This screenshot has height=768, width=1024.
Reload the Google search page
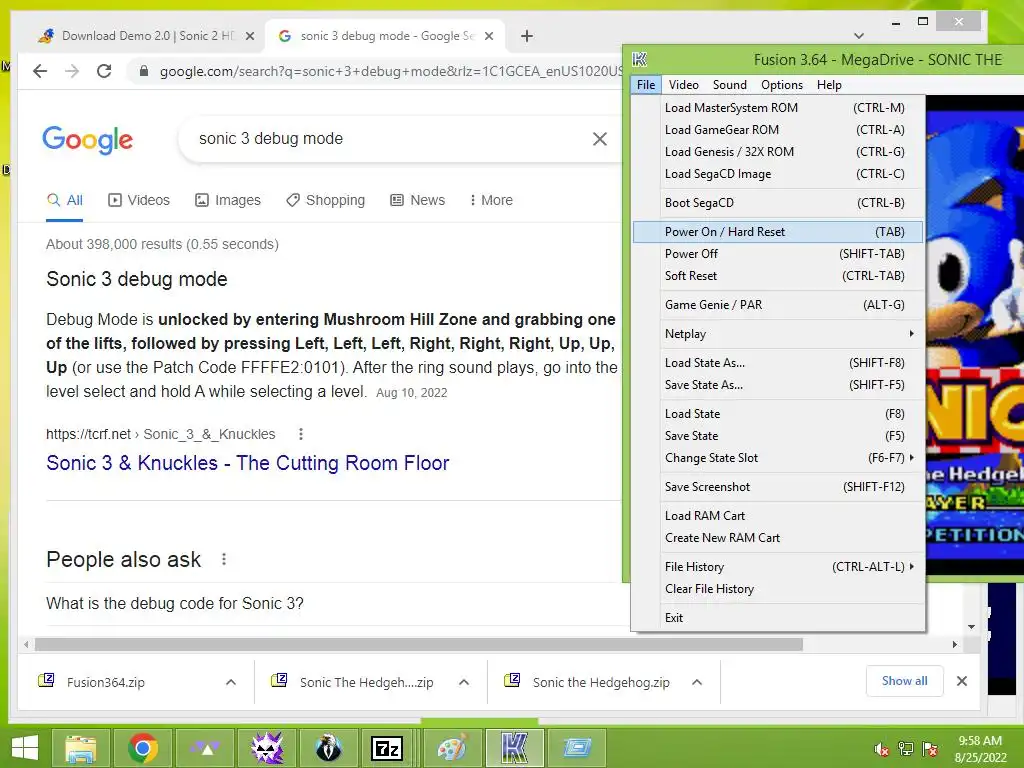(x=104, y=71)
